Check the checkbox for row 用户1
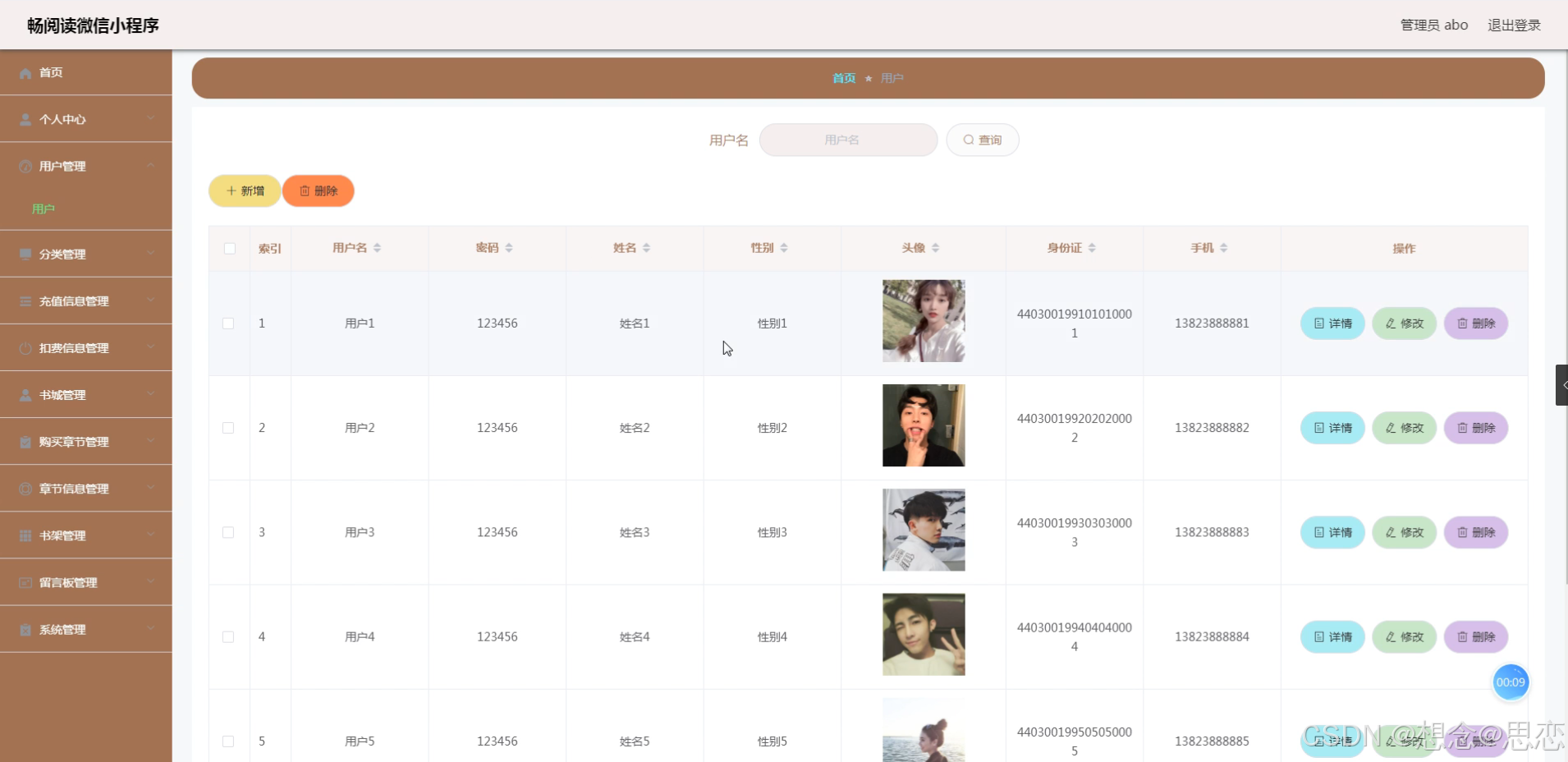Screen dimensions: 1568x762 coord(228,324)
